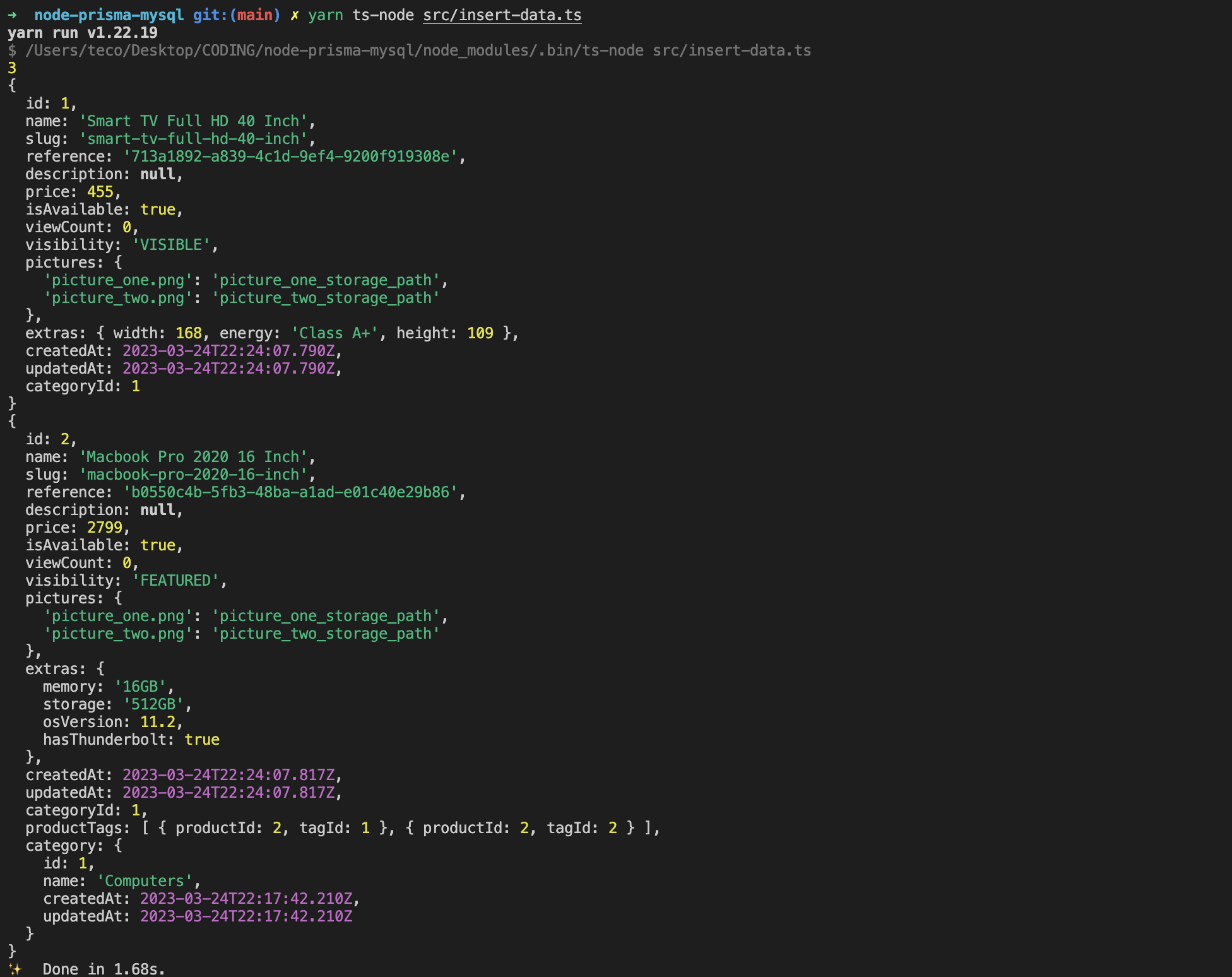Click 'Done in 1.68s.' status text
The image size is (1232, 977).
click(104, 969)
